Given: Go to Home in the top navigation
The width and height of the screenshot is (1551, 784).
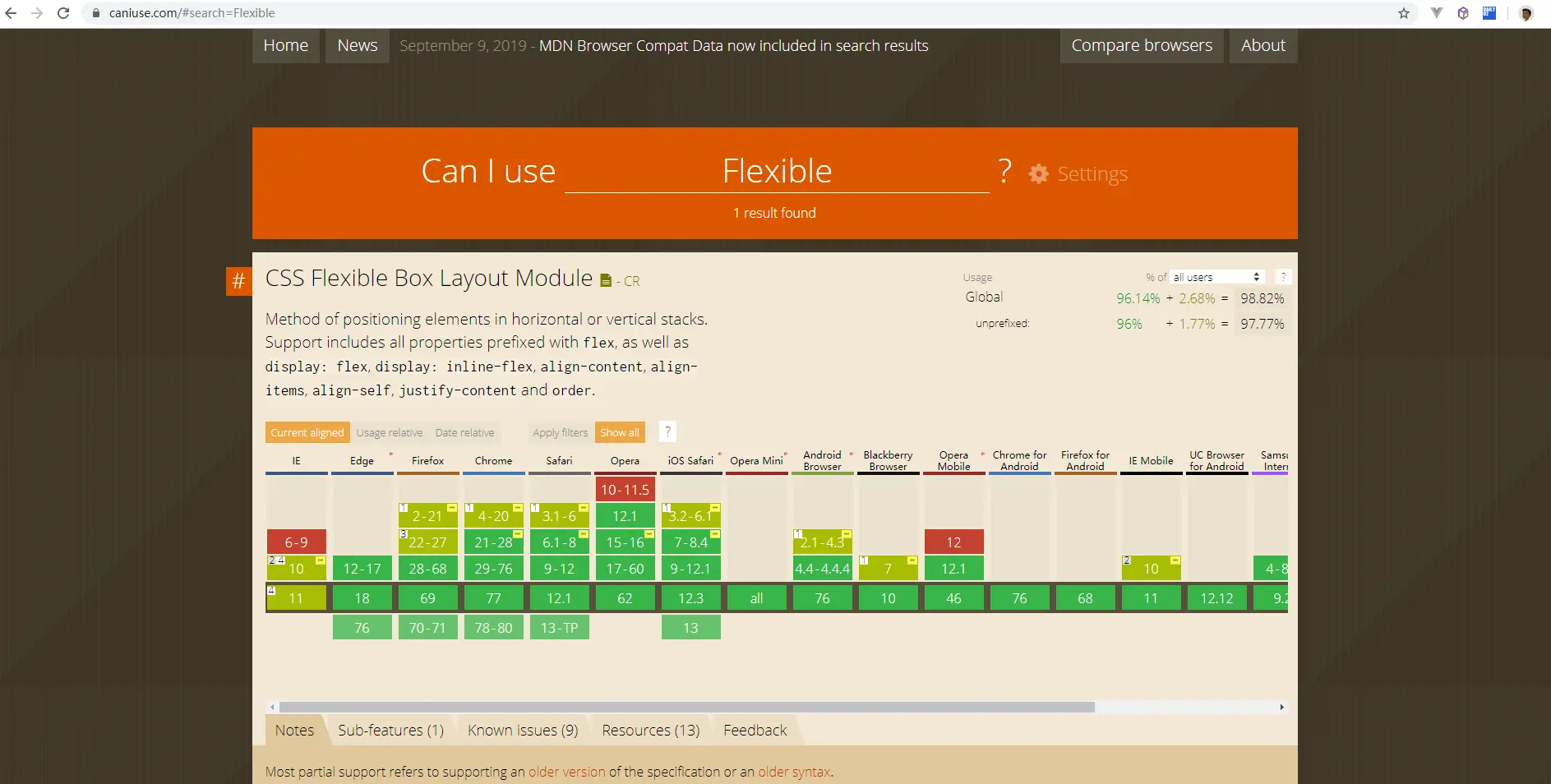Looking at the screenshot, I should tap(286, 45).
